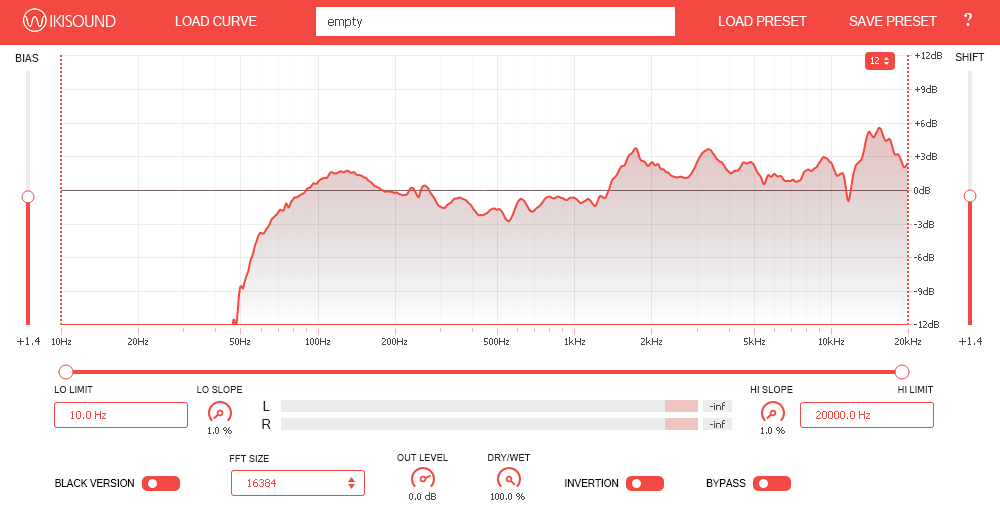Click the DRY/WET knob

coord(508,478)
